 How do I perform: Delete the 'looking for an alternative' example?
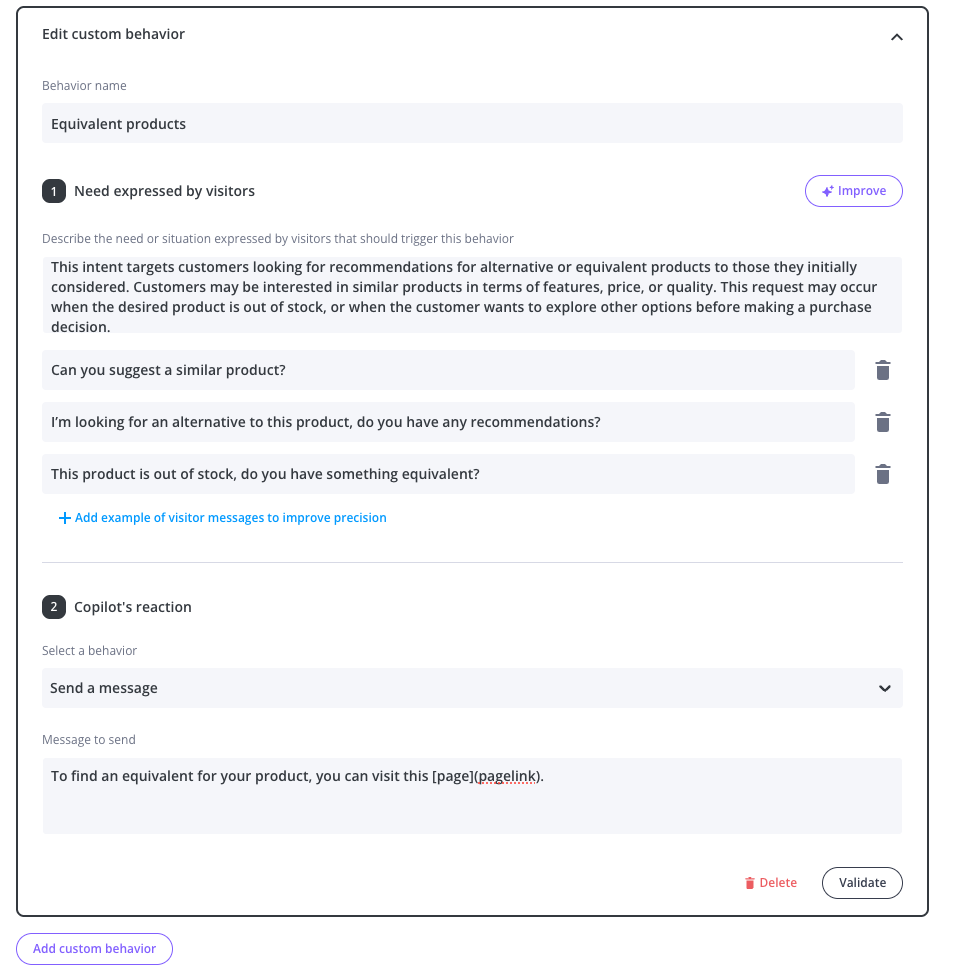click(x=882, y=423)
